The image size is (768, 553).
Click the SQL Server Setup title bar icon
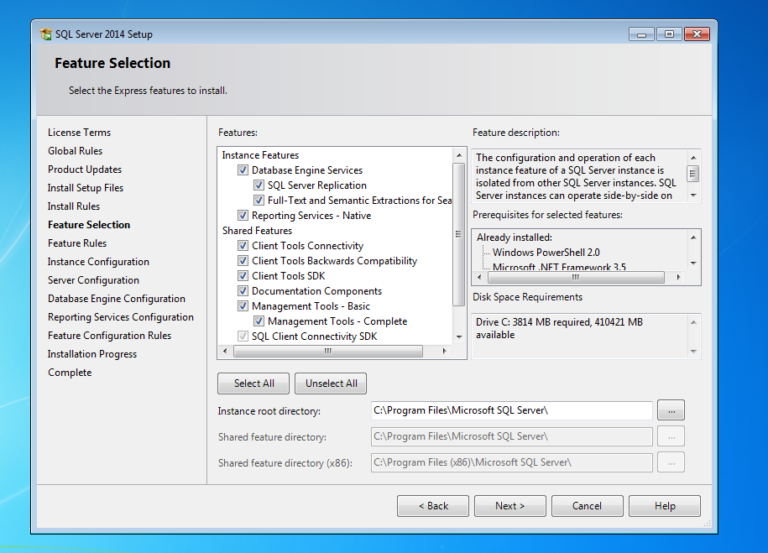point(46,34)
